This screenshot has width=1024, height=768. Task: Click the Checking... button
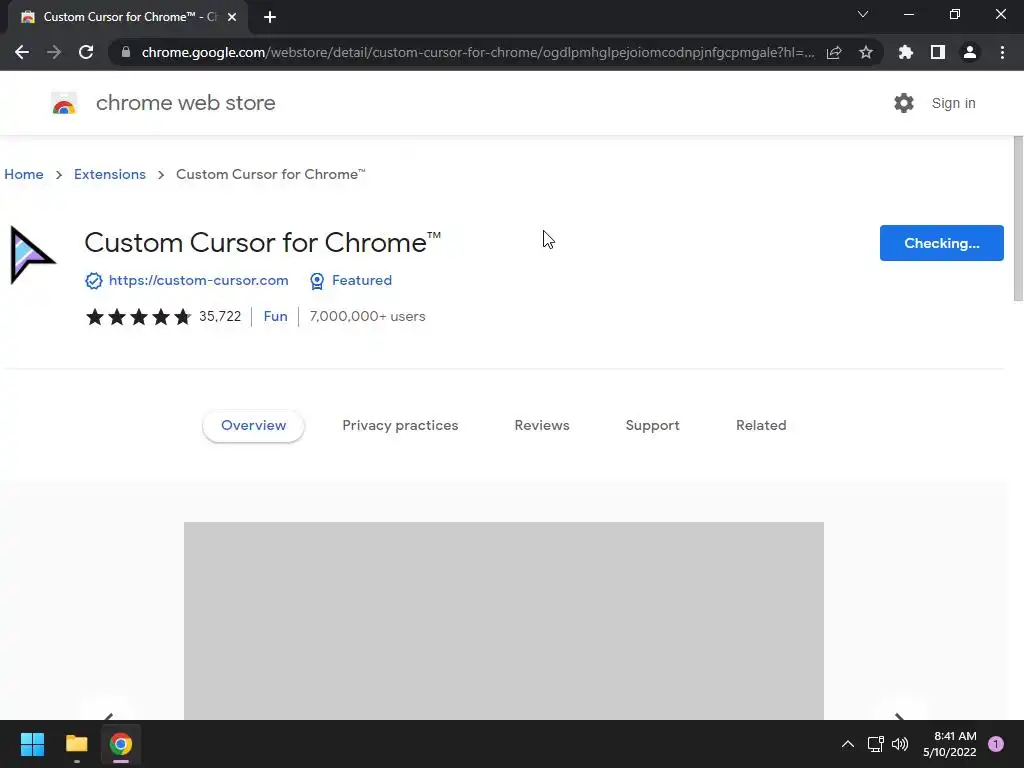(941, 243)
